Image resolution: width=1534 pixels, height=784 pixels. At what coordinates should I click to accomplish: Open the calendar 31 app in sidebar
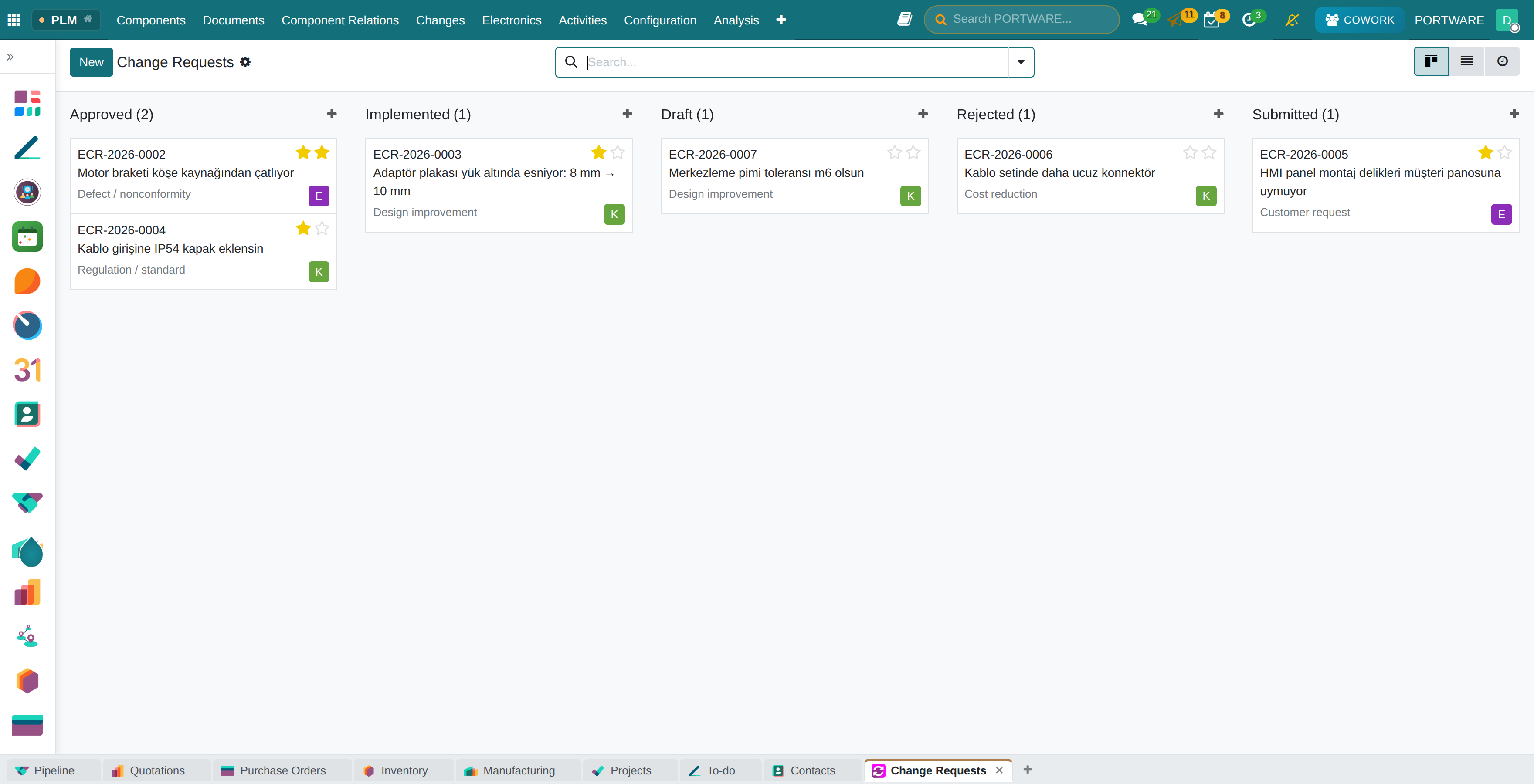27,370
